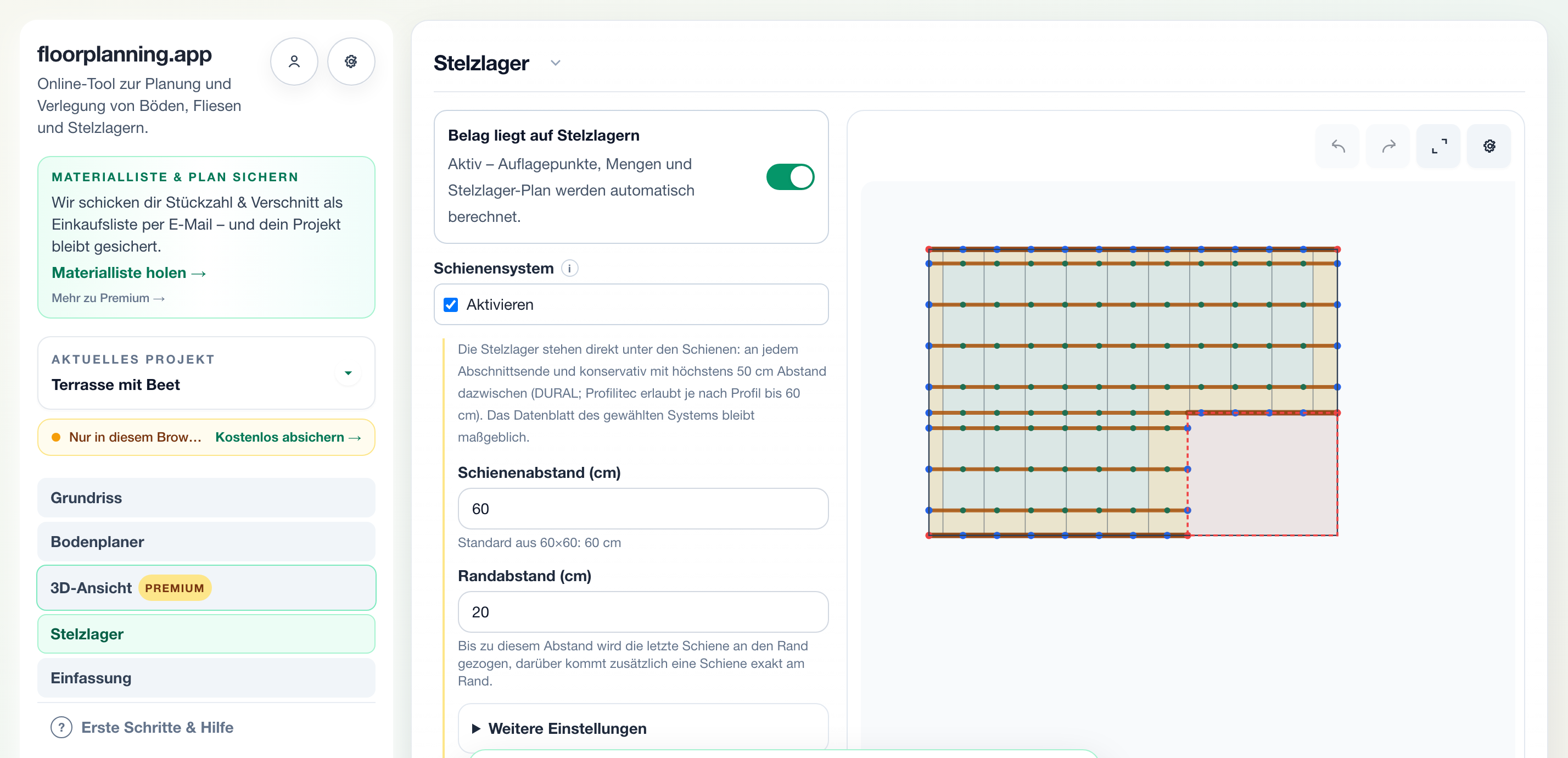Focus the Schienenabstand (cm) input field
Viewport: 1568px width, 758px height.
[643, 509]
